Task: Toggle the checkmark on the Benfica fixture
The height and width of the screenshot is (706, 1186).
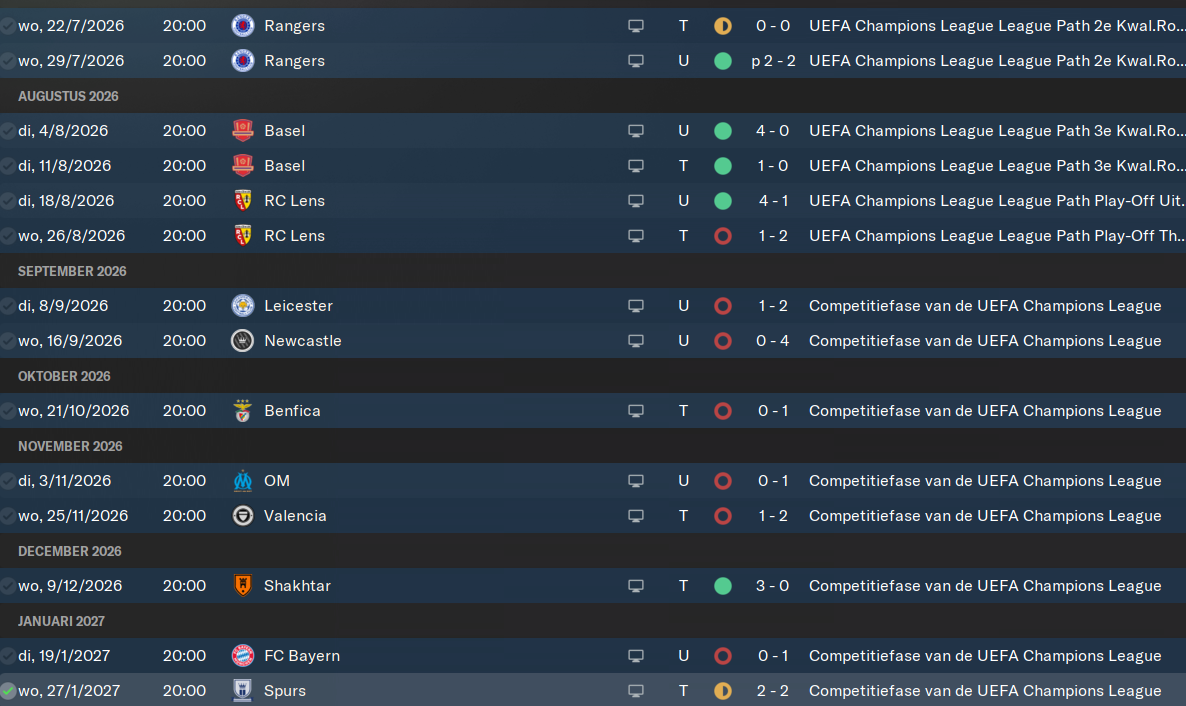Action: click(8, 411)
